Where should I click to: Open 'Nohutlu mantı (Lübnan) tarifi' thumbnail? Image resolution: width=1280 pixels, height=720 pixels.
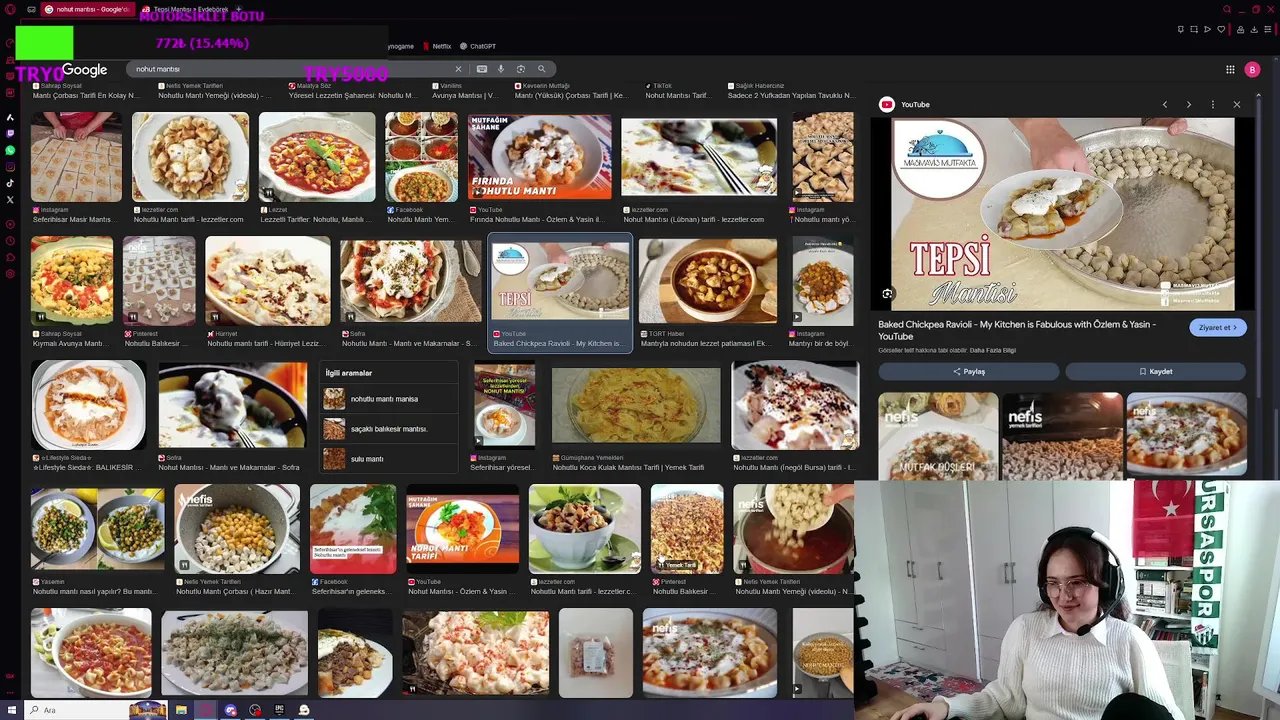pos(699,156)
